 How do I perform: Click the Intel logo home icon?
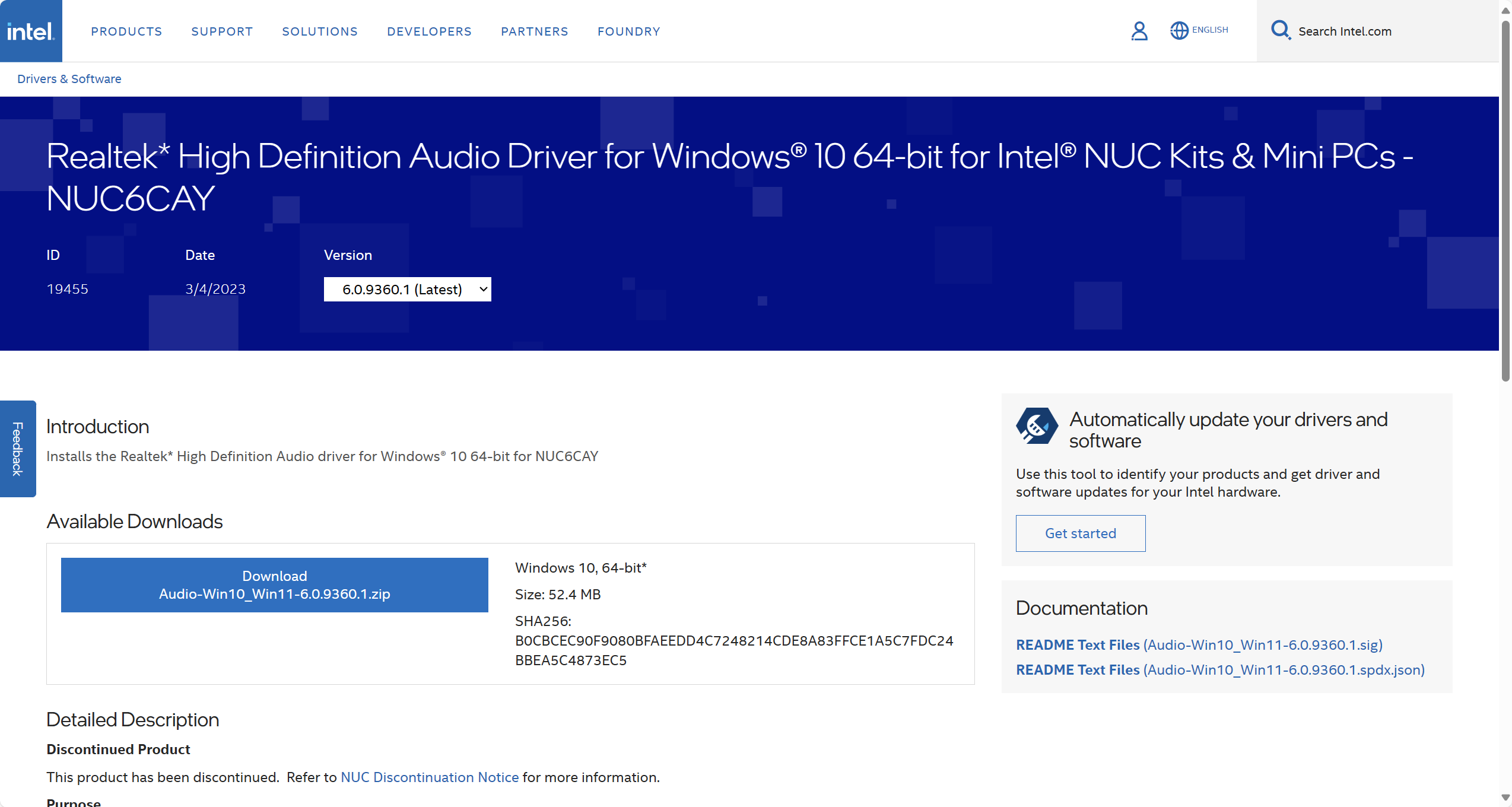pyautogui.click(x=31, y=31)
